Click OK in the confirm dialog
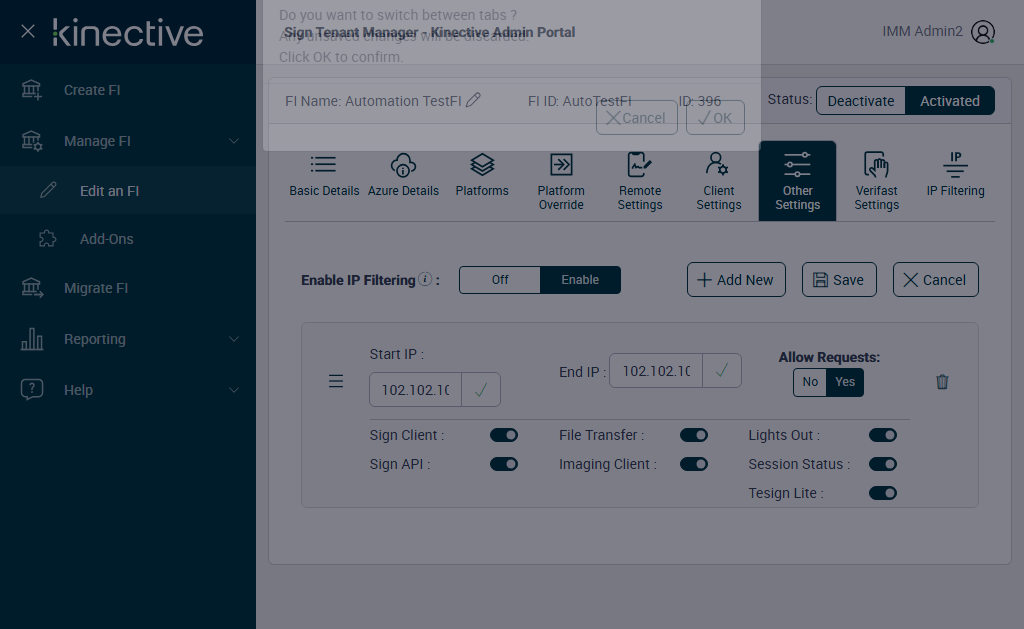1024x629 pixels. (715, 118)
